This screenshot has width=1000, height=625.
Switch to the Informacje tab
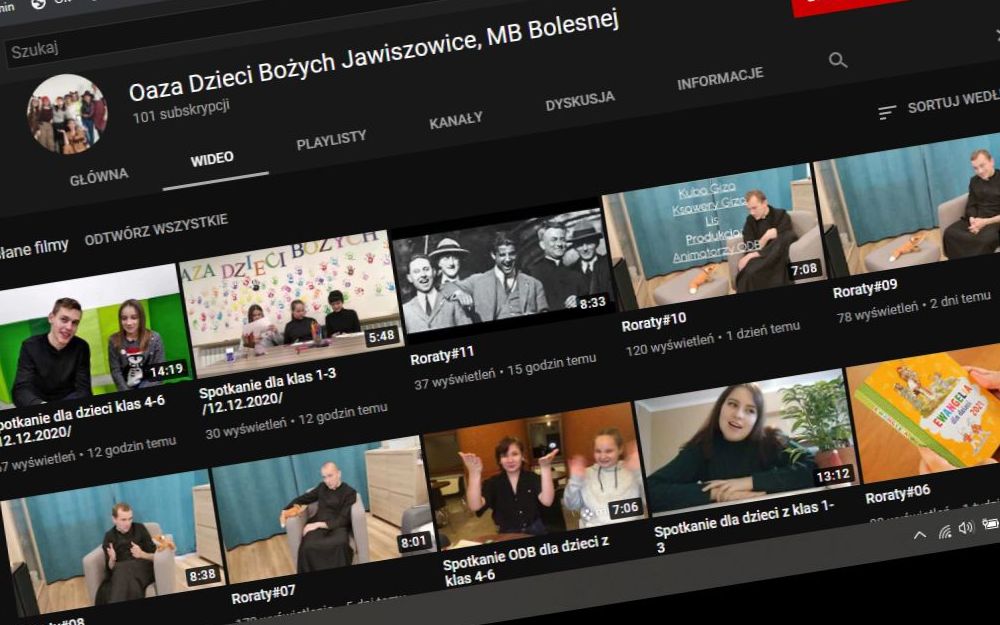[x=720, y=78]
